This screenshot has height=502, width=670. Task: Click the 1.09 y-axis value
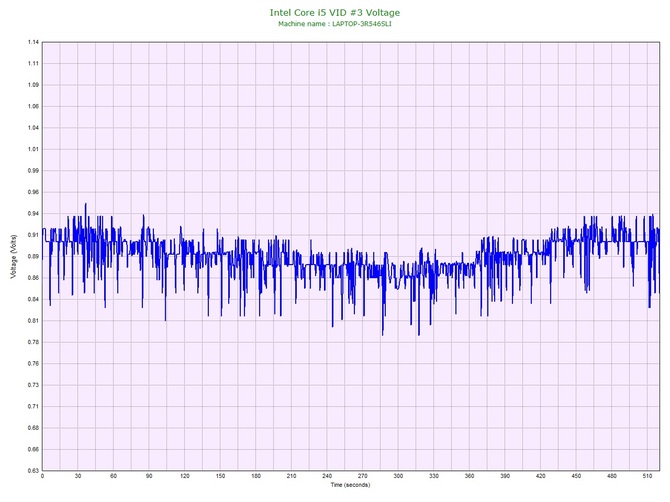(33, 85)
